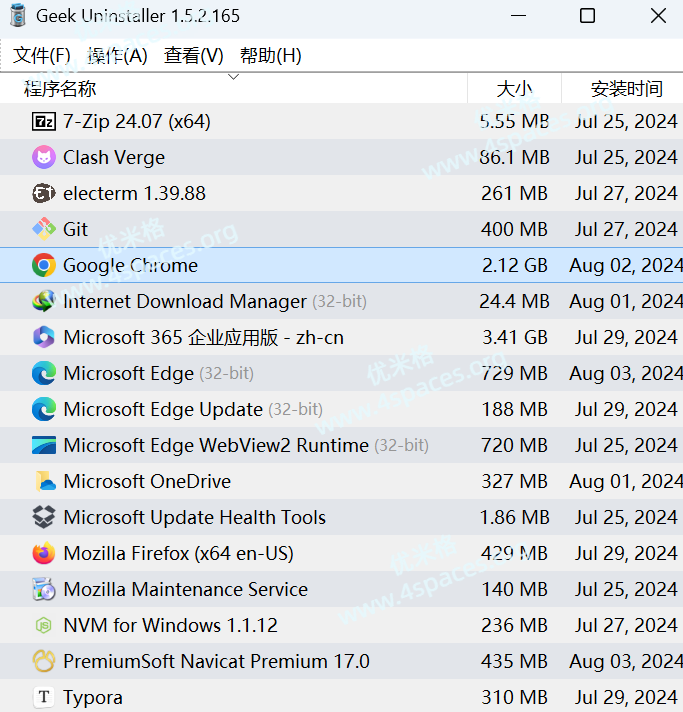Select Microsoft Edge WebView2 Runtime row
The width and height of the screenshot is (683, 712).
[x=216, y=446]
